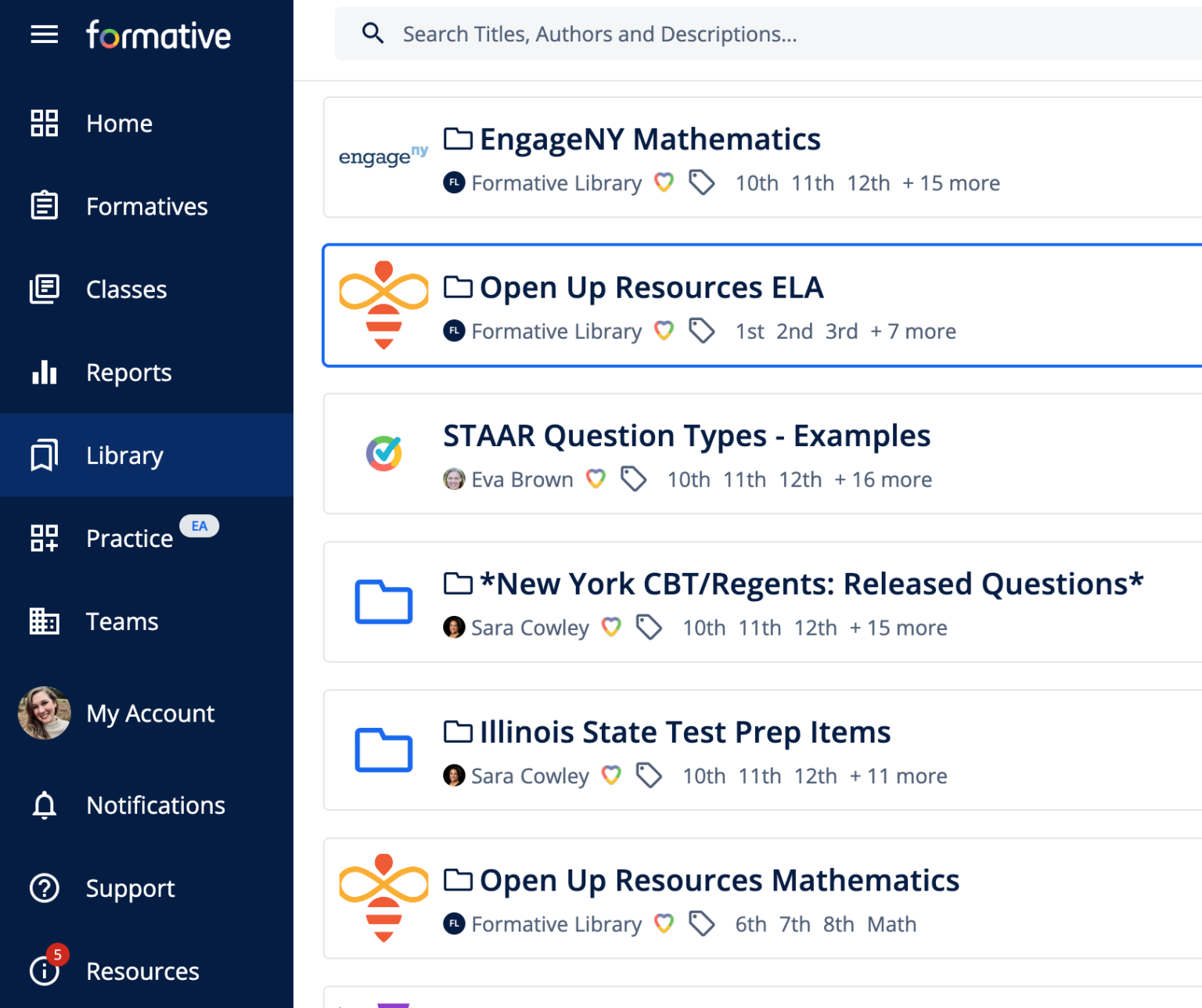
Task: Open the Reports bar-chart icon
Action: tap(44, 373)
